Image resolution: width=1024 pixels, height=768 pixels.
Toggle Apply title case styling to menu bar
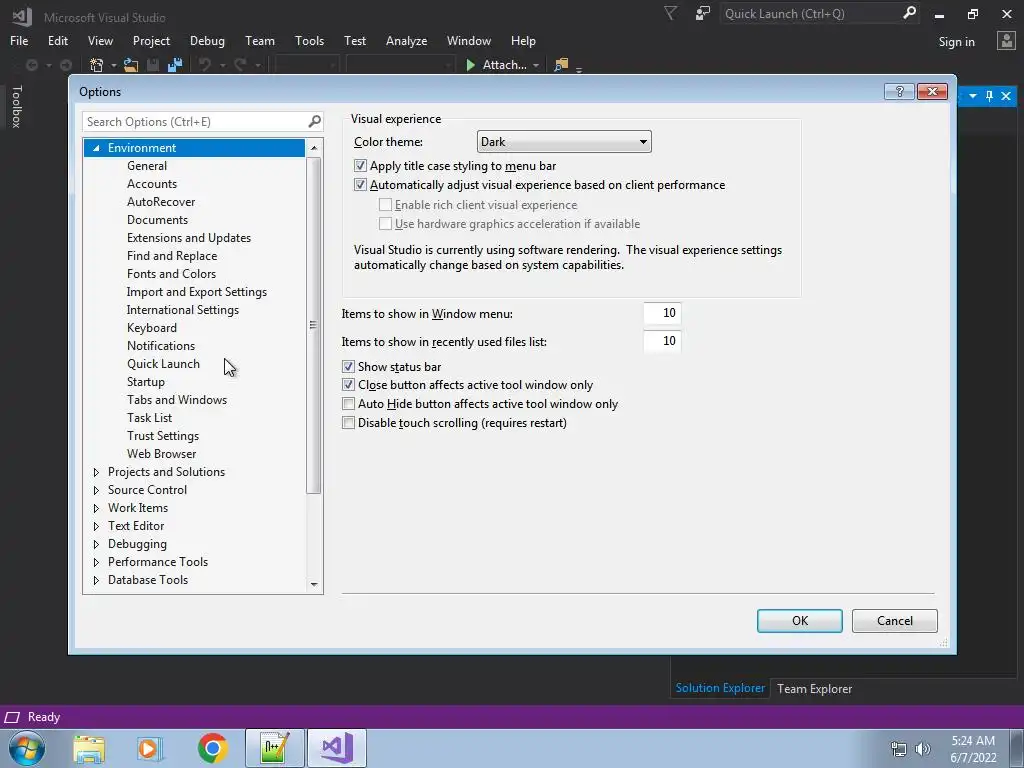(360, 166)
